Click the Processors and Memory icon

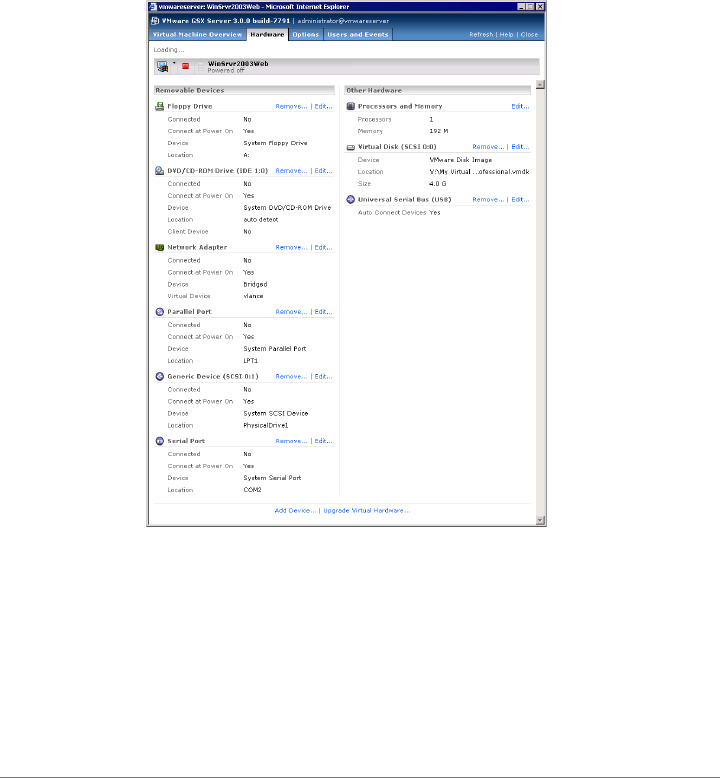pos(350,106)
